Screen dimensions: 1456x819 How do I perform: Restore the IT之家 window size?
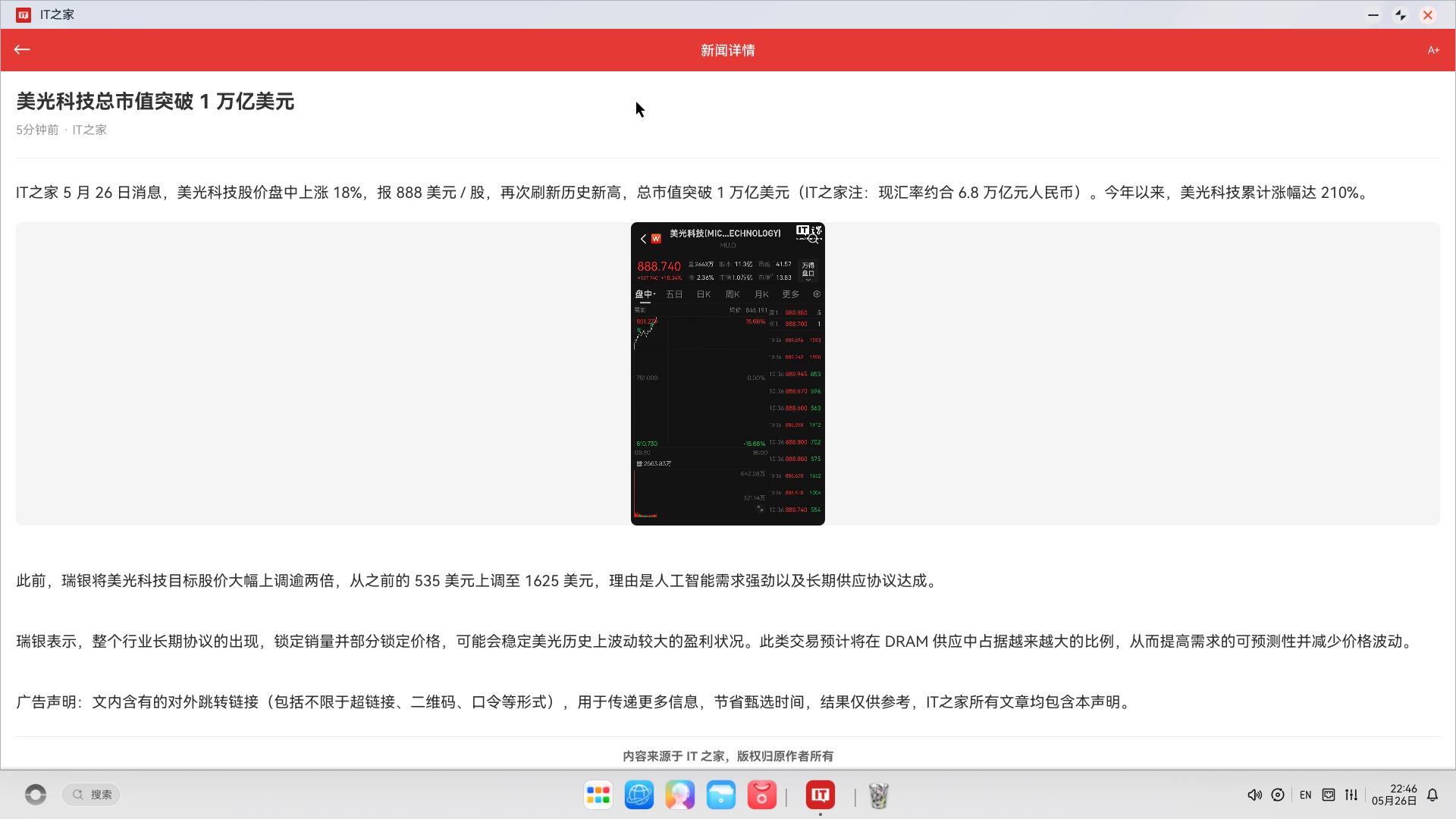click(x=1400, y=15)
